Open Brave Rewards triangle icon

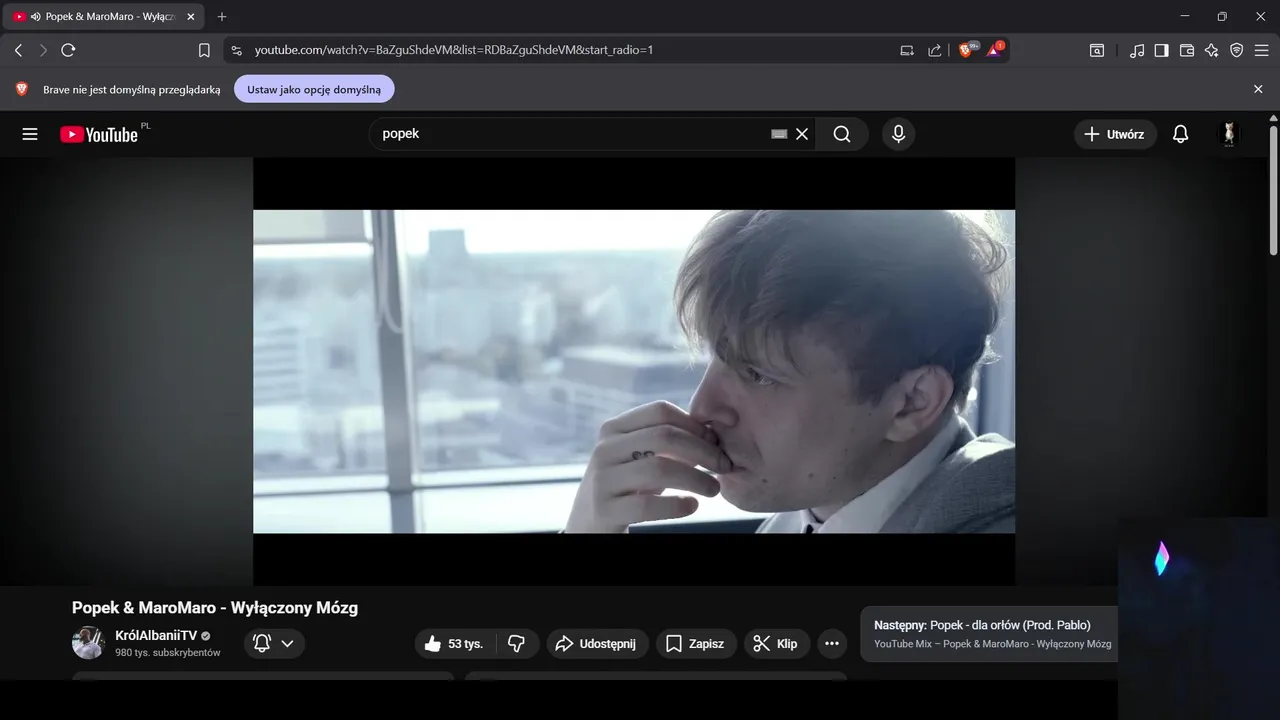pos(994,49)
